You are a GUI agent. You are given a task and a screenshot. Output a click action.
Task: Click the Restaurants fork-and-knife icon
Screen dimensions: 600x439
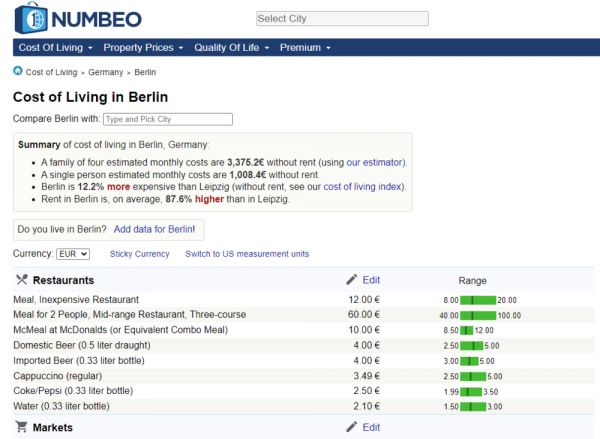(x=22, y=280)
